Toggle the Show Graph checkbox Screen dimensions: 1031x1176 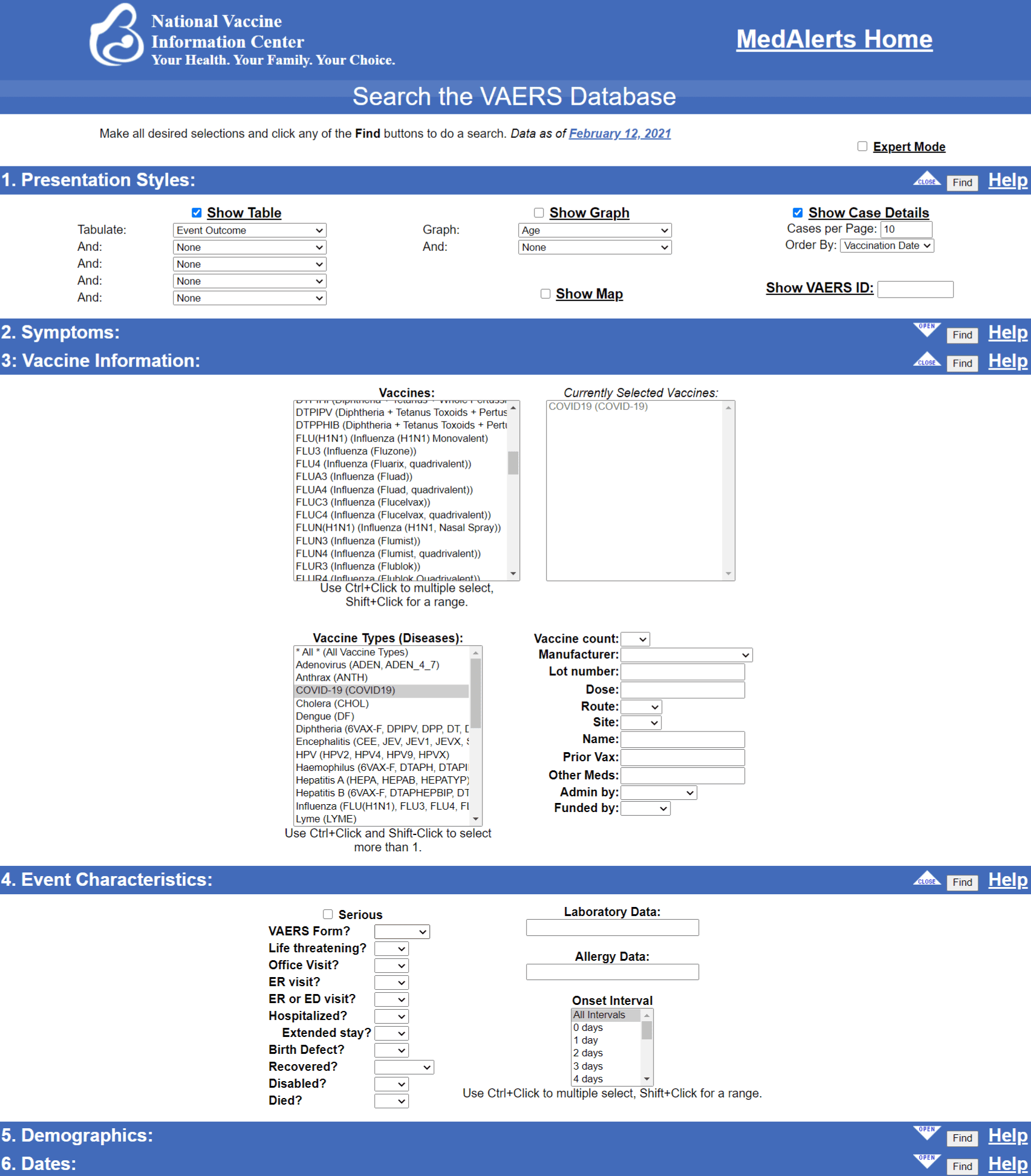(539, 213)
